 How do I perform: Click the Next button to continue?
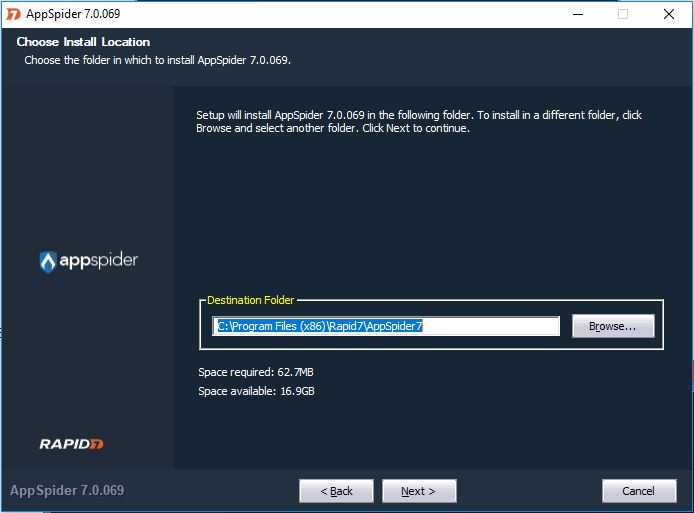419,491
